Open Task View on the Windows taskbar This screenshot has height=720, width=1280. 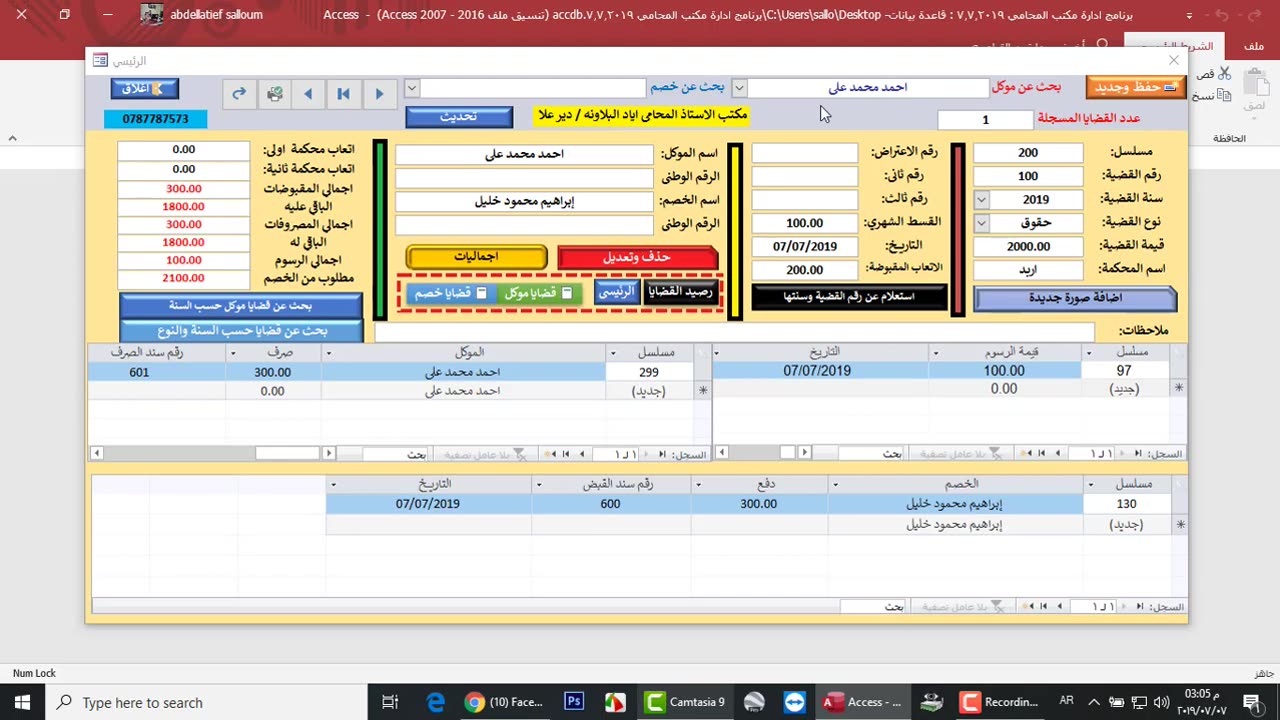click(x=390, y=702)
